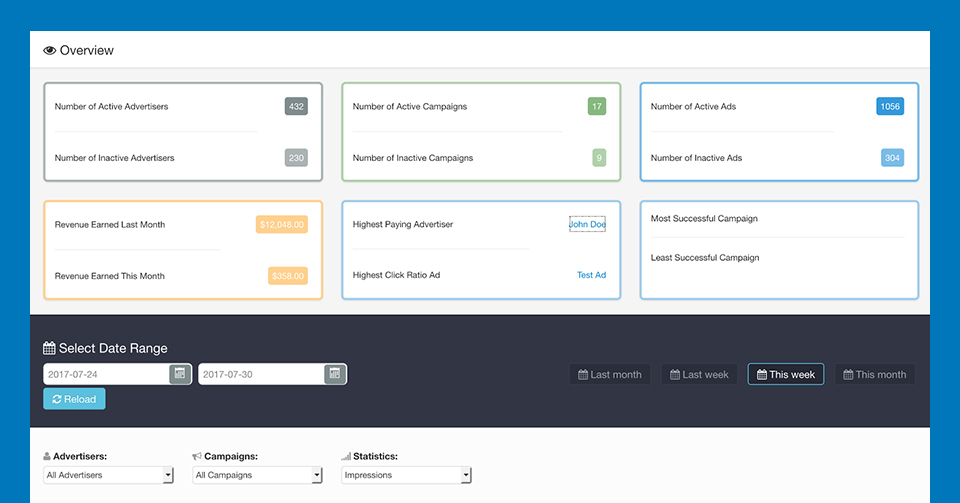Select the This week range button
The width and height of the screenshot is (960, 503).
point(786,374)
